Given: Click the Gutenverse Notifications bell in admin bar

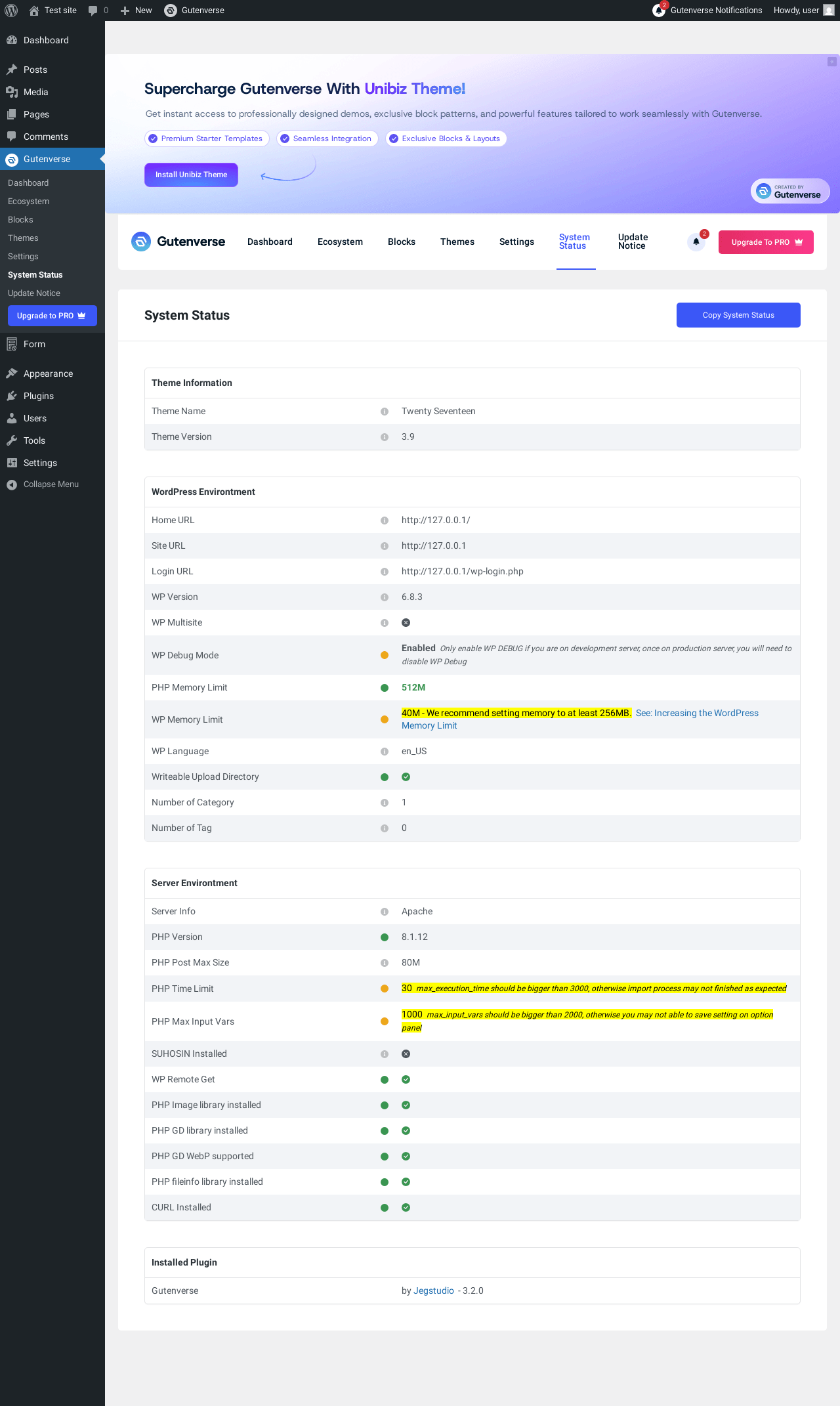Looking at the screenshot, I should pos(659,11).
